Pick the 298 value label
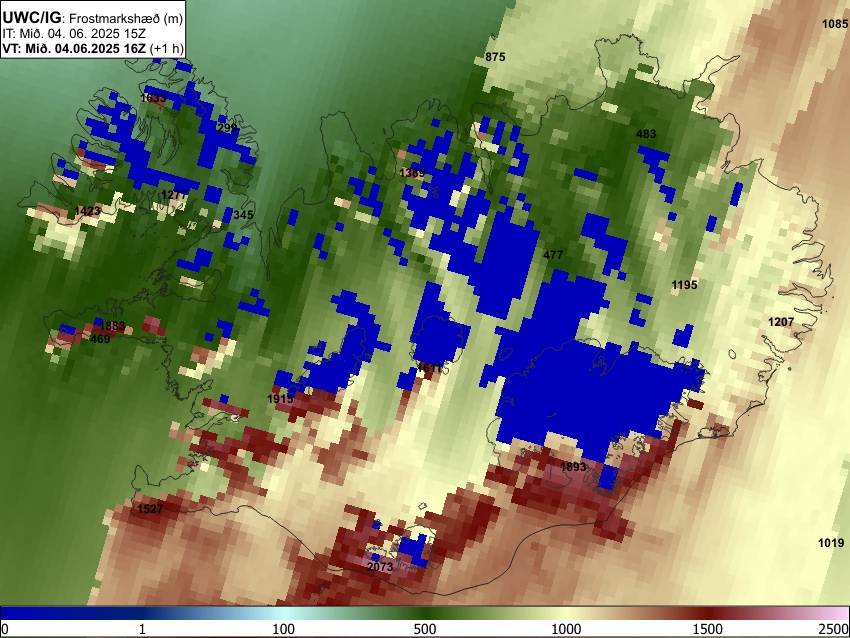Viewport: 850px width, 638px height. pyautogui.click(x=227, y=128)
